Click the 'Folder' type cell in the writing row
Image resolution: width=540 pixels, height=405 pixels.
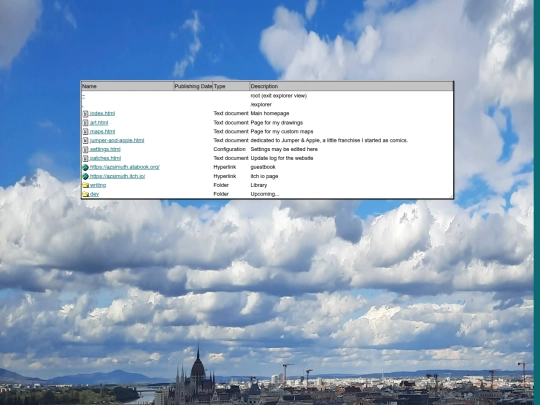coord(221,185)
